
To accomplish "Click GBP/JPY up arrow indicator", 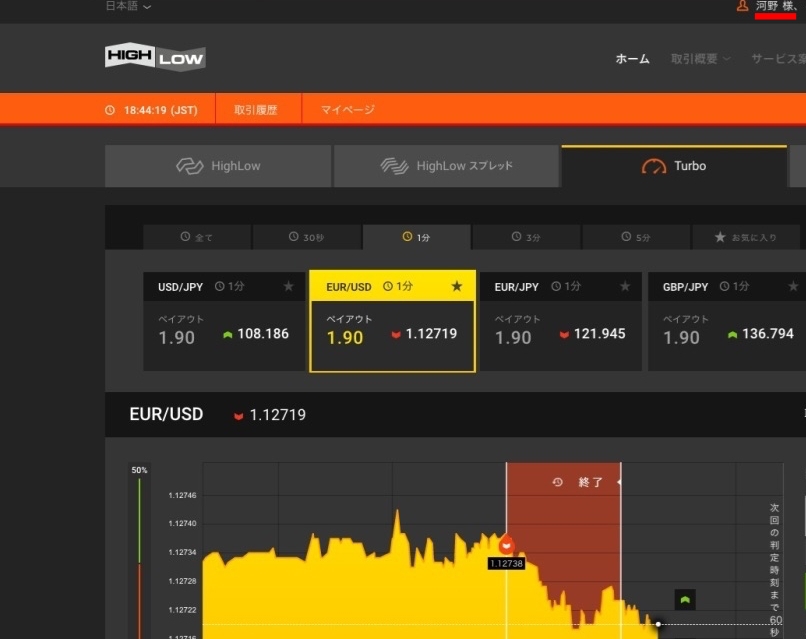I will click(732, 335).
